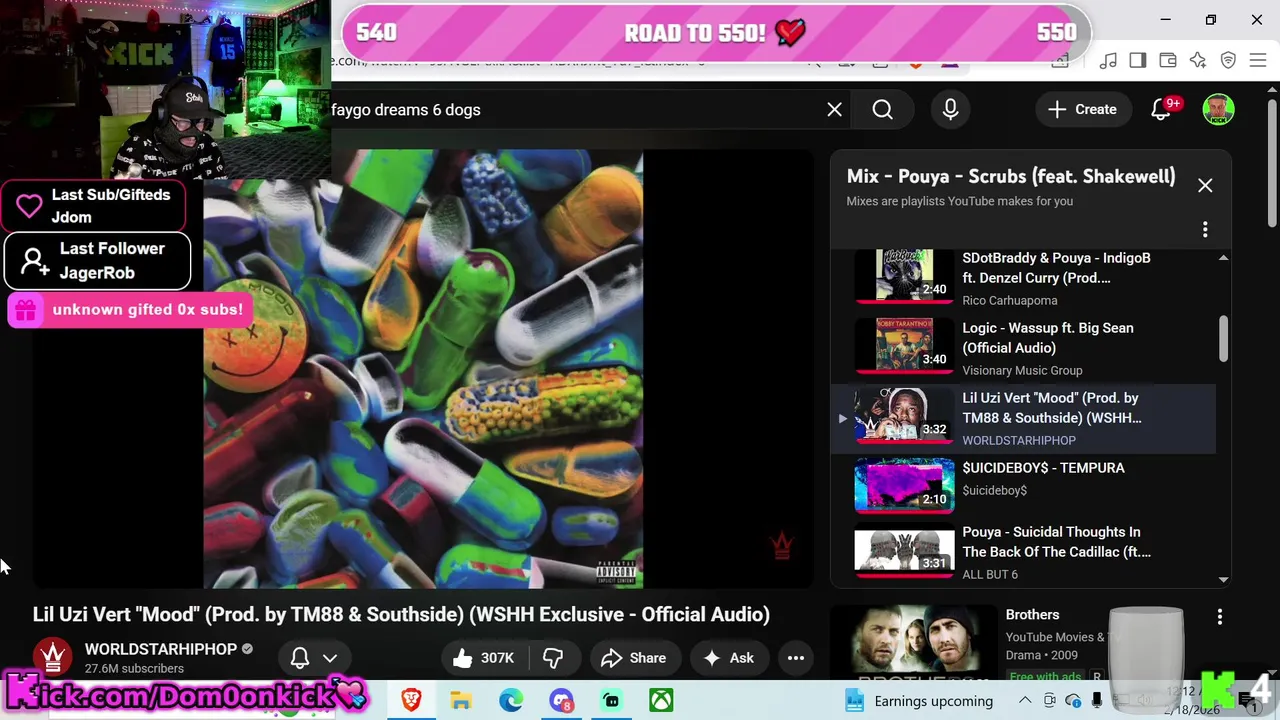This screenshot has width=1280, height=720.
Task: Click the tray security info icon
Action: point(1074,701)
